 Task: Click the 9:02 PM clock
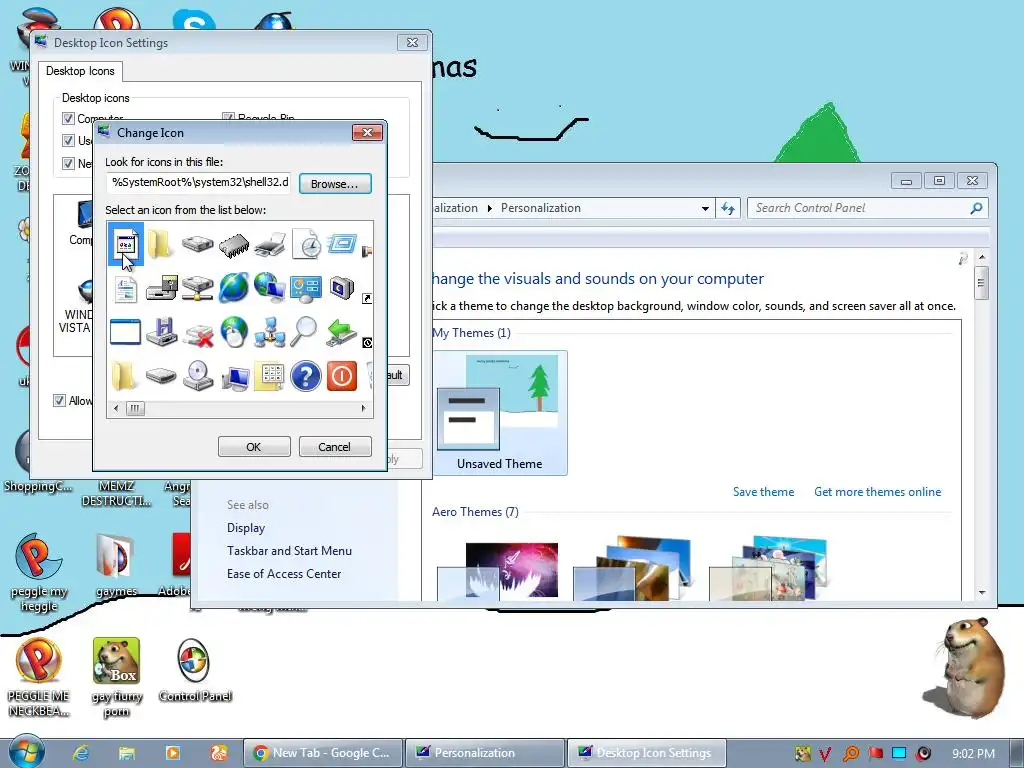[973, 754]
